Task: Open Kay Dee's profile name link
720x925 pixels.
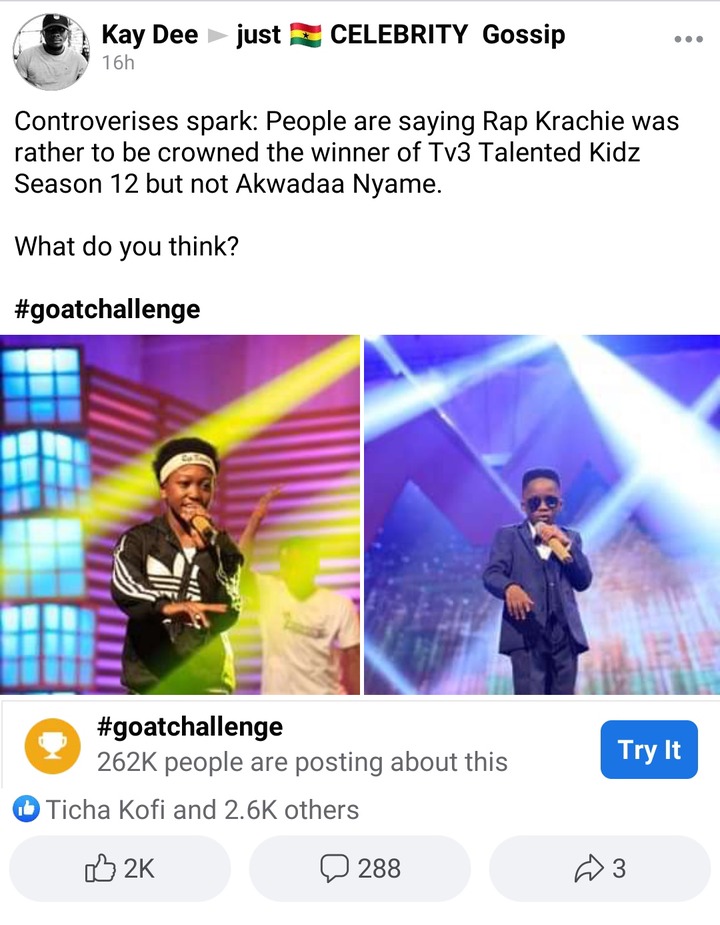Action: point(150,34)
